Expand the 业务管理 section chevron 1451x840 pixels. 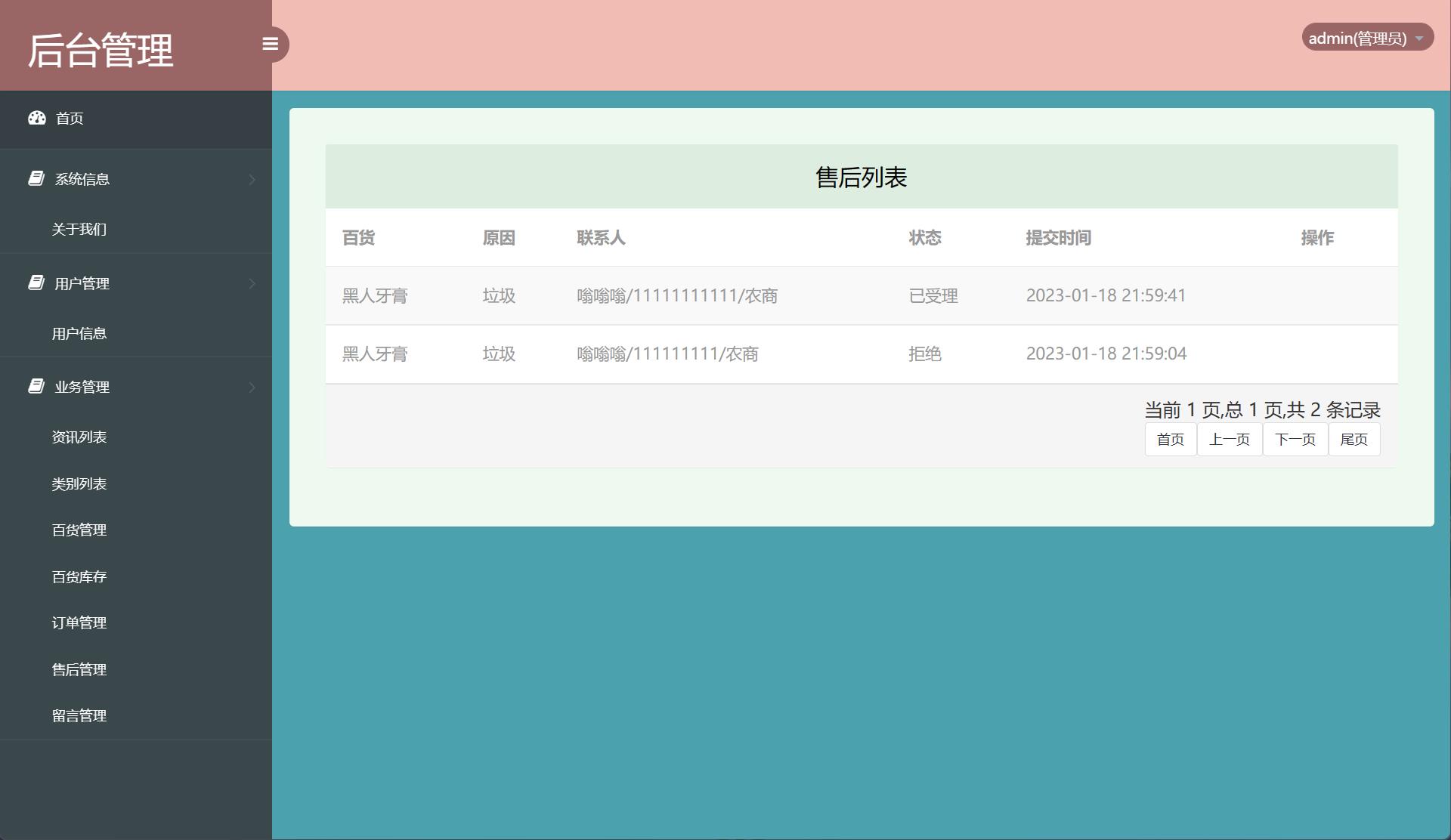(x=252, y=387)
